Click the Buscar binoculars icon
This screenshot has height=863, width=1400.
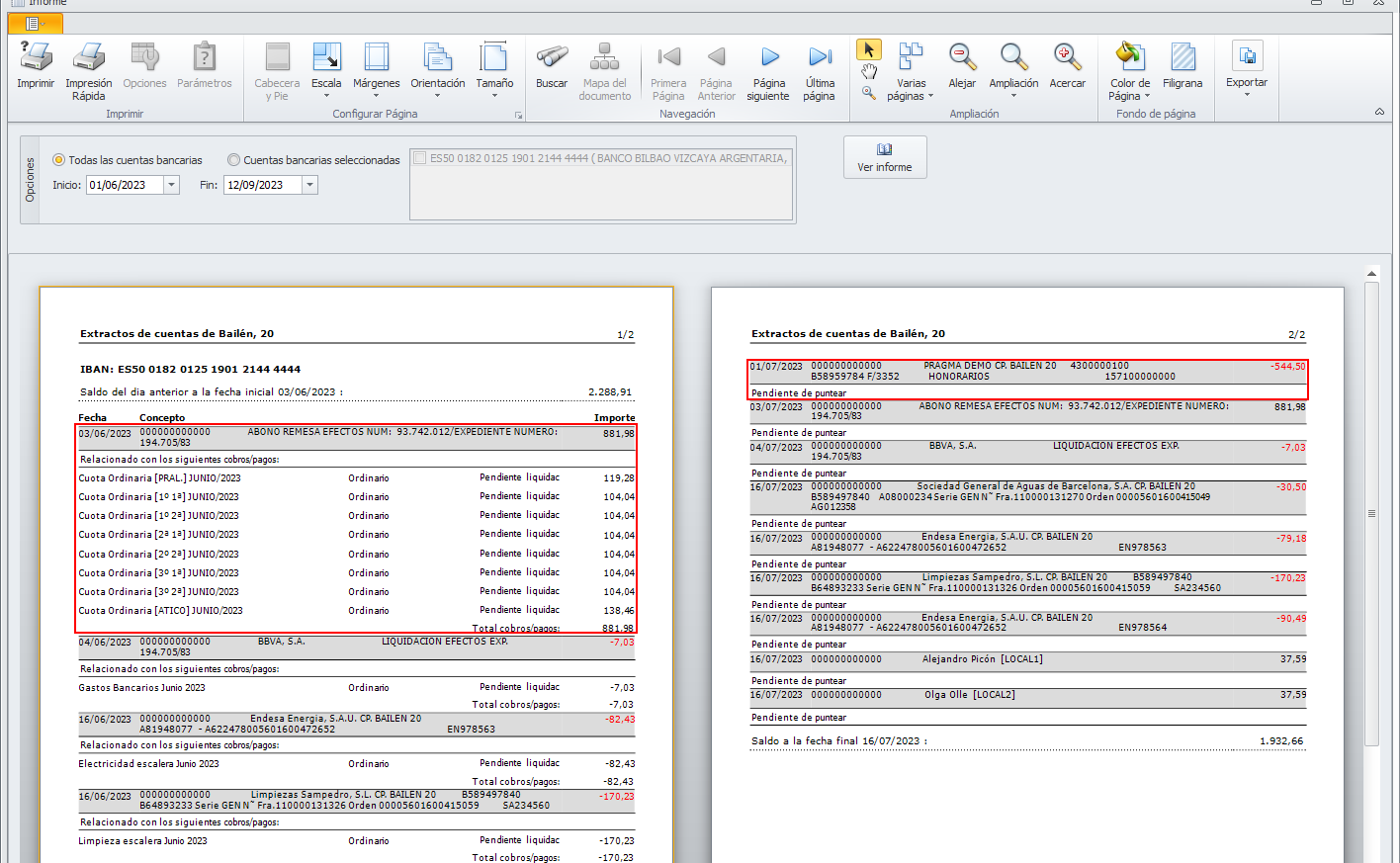click(552, 59)
